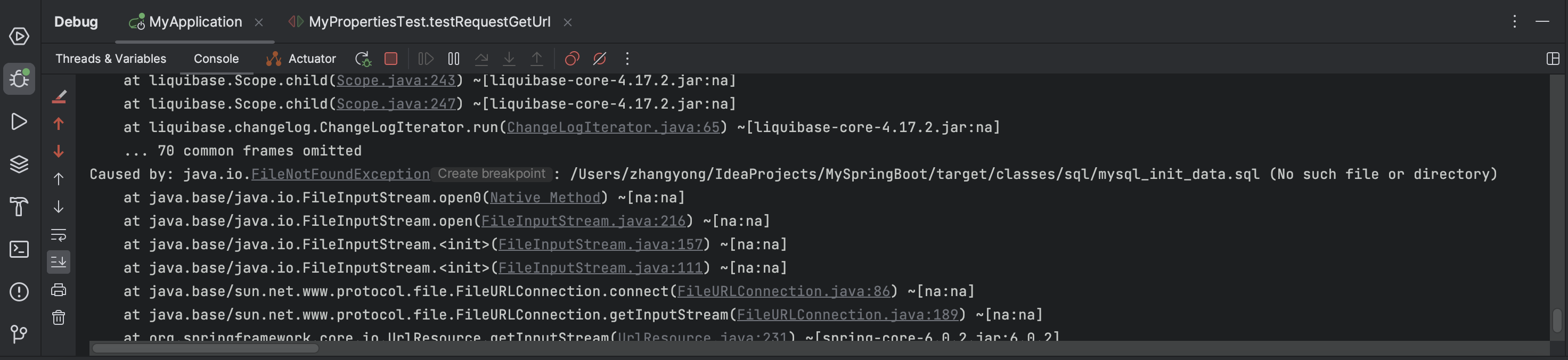Viewport: 1568px width, 360px height.
Task: Rerun the MyApplication debug session
Action: tap(363, 59)
